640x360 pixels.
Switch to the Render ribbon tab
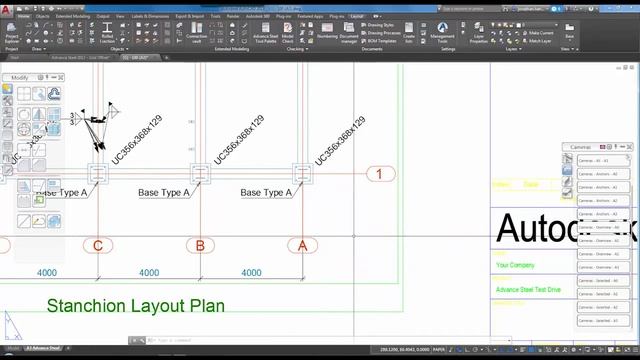point(233,16)
